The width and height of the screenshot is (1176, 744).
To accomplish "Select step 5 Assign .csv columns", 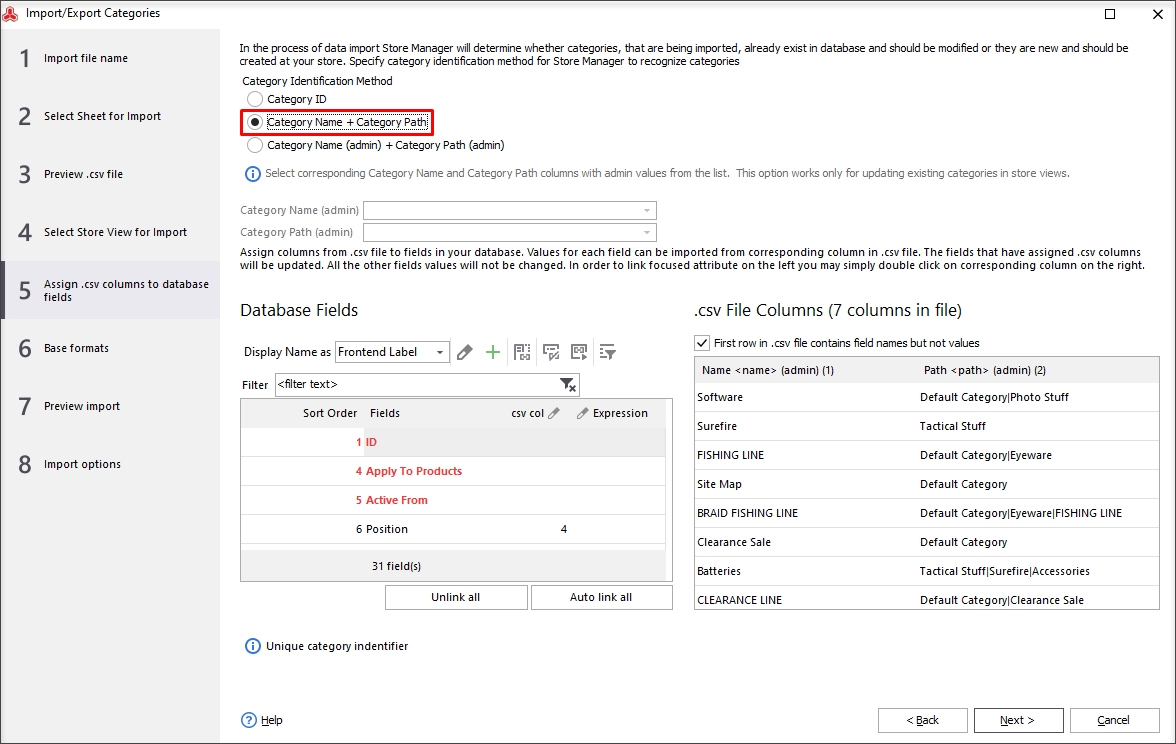I will tap(110, 290).
